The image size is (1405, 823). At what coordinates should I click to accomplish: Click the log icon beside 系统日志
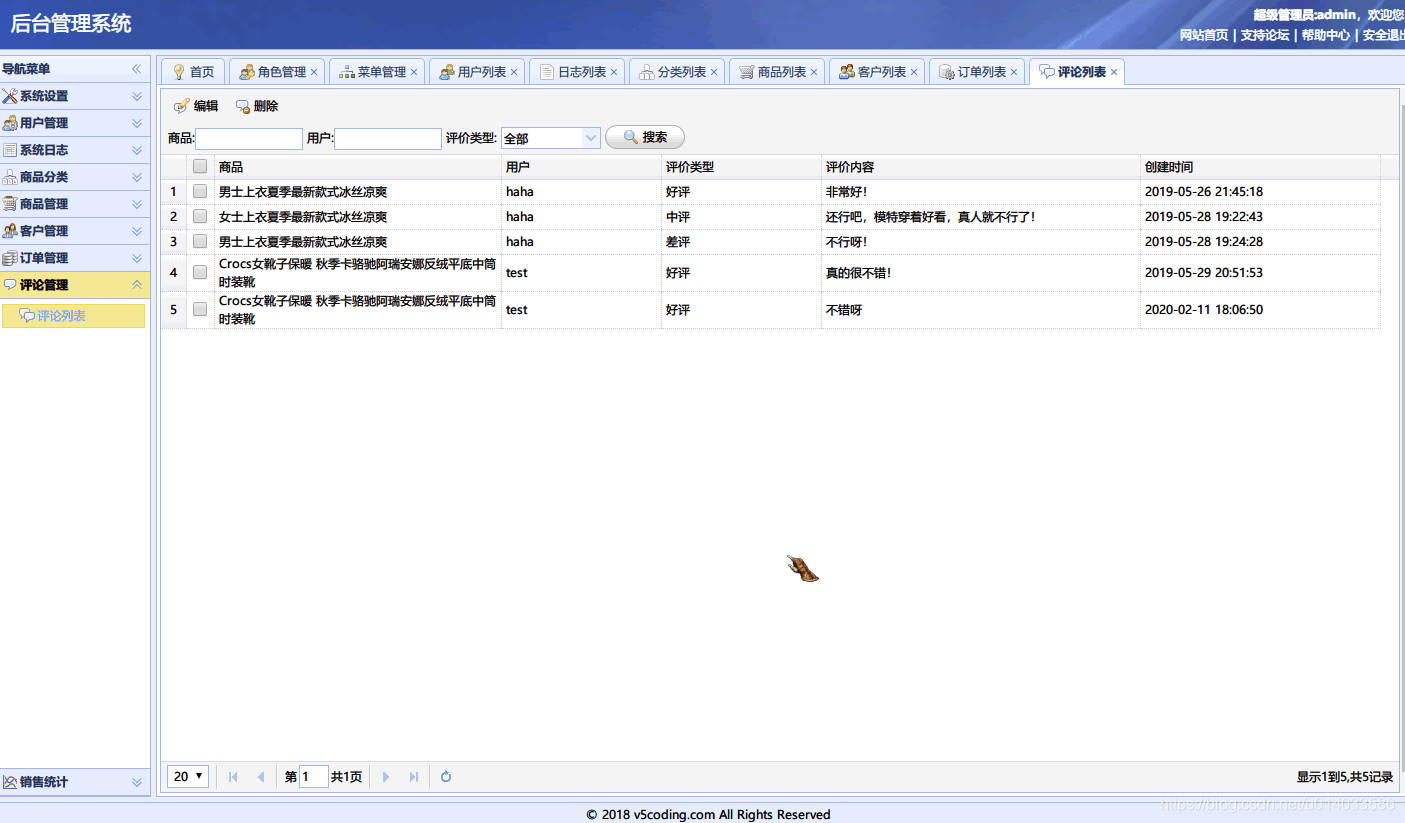(10, 150)
